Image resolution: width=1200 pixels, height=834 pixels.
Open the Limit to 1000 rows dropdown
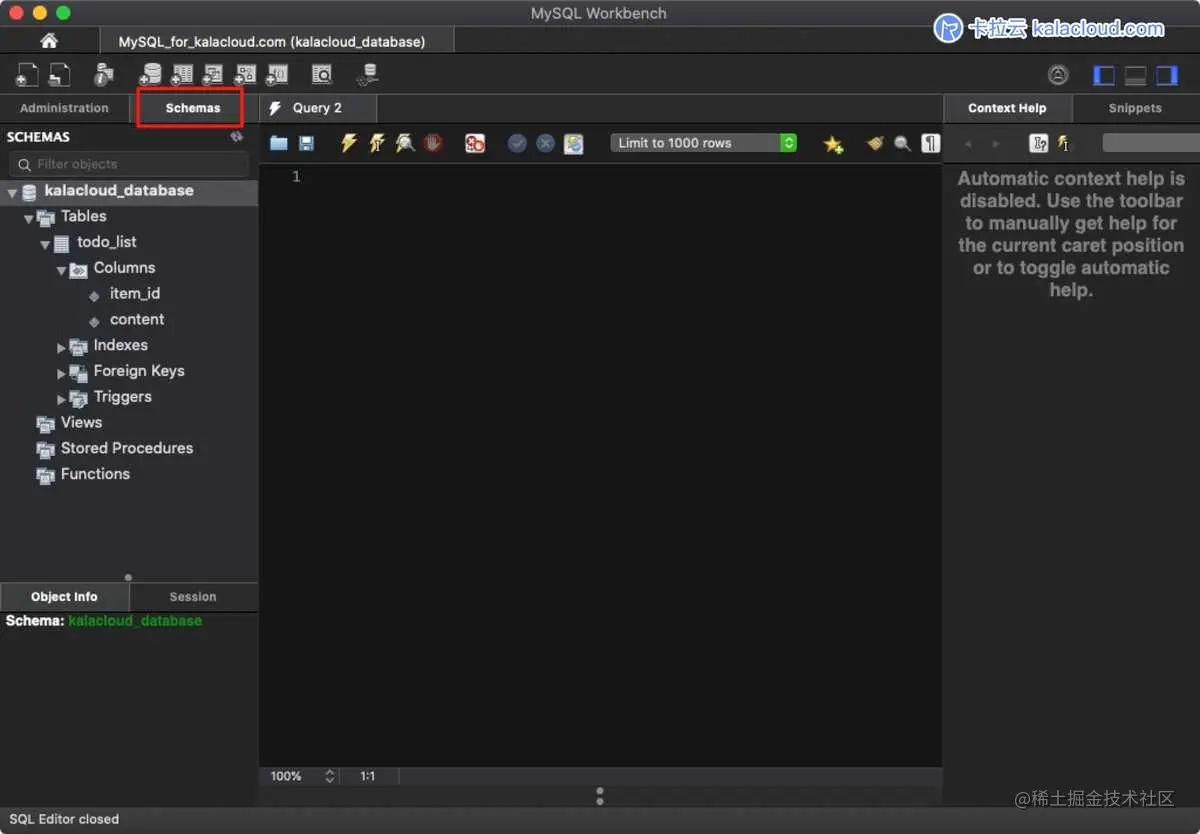coord(704,143)
